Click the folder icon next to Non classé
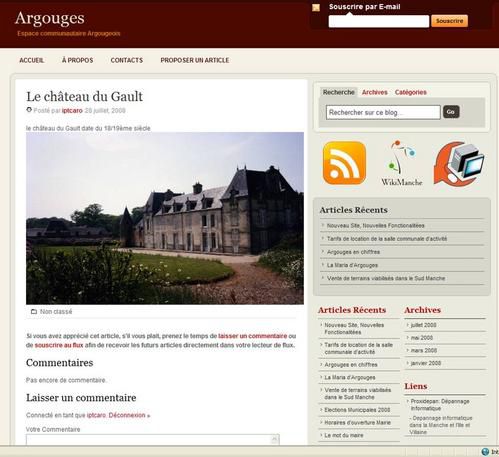The height and width of the screenshot is (457, 499). (34, 312)
